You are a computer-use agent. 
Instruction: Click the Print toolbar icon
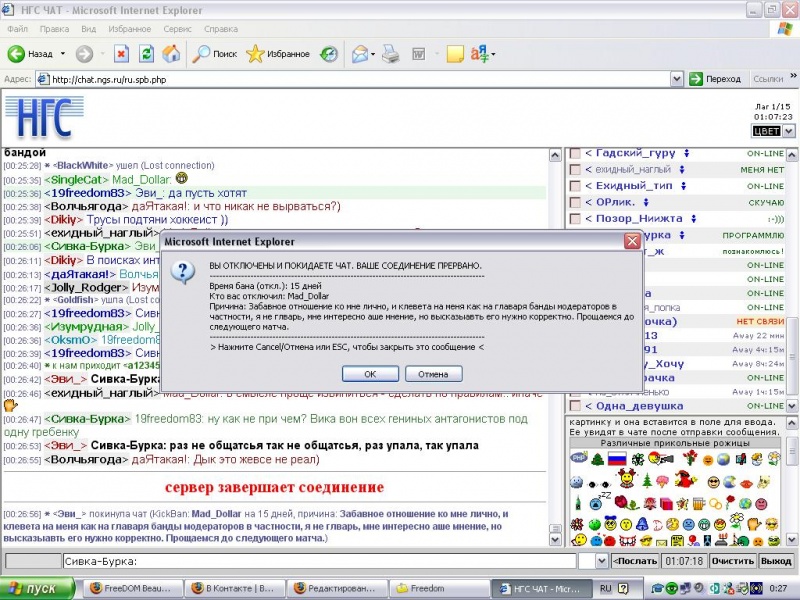tap(391, 54)
